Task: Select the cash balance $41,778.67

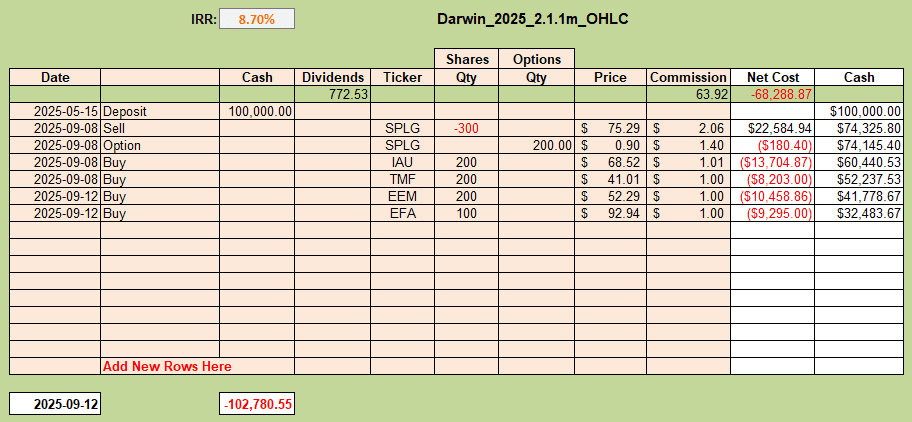Action: (x=858, y=196)
